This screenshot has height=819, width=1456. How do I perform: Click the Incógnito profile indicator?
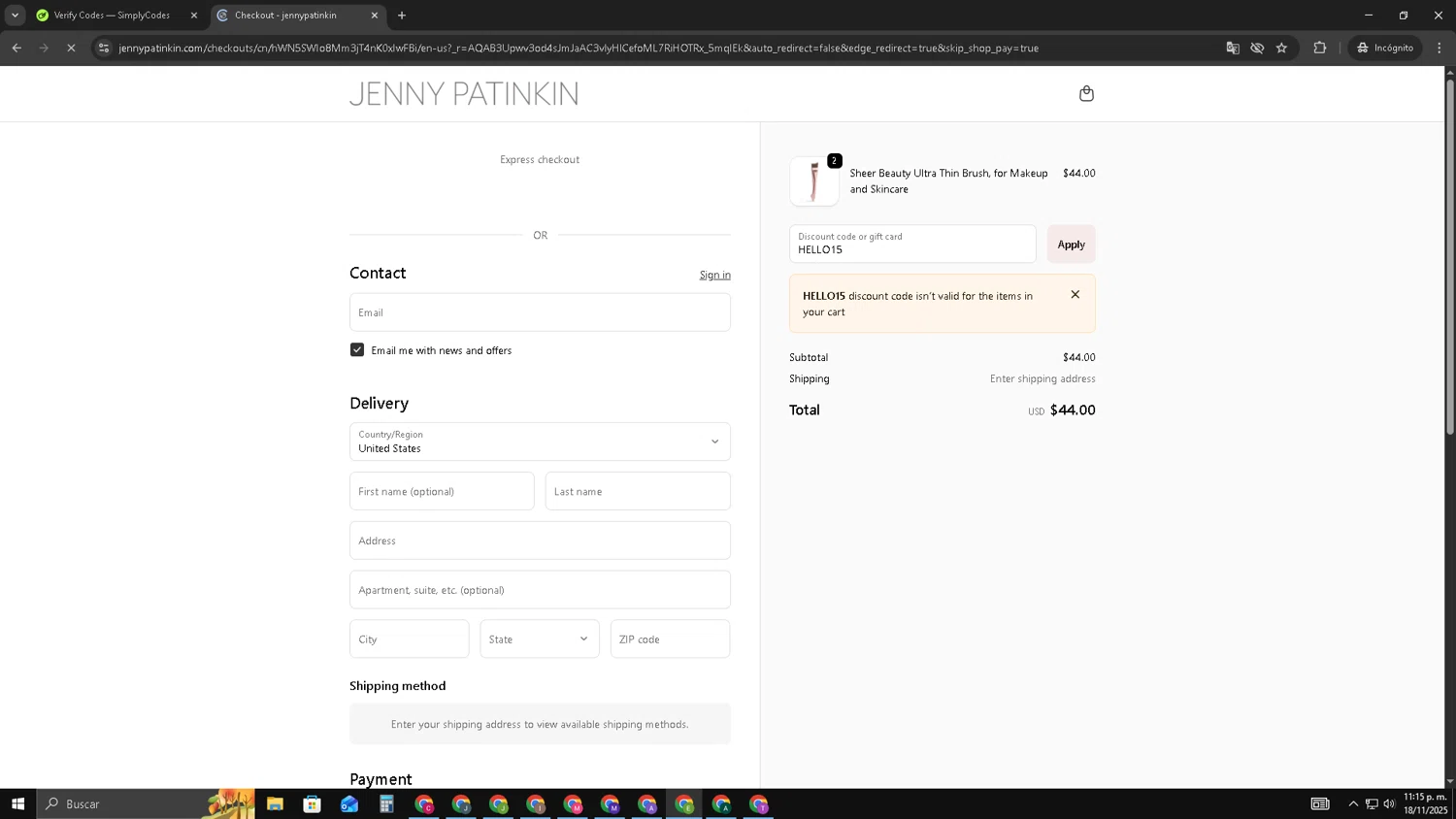point(1385,48)
